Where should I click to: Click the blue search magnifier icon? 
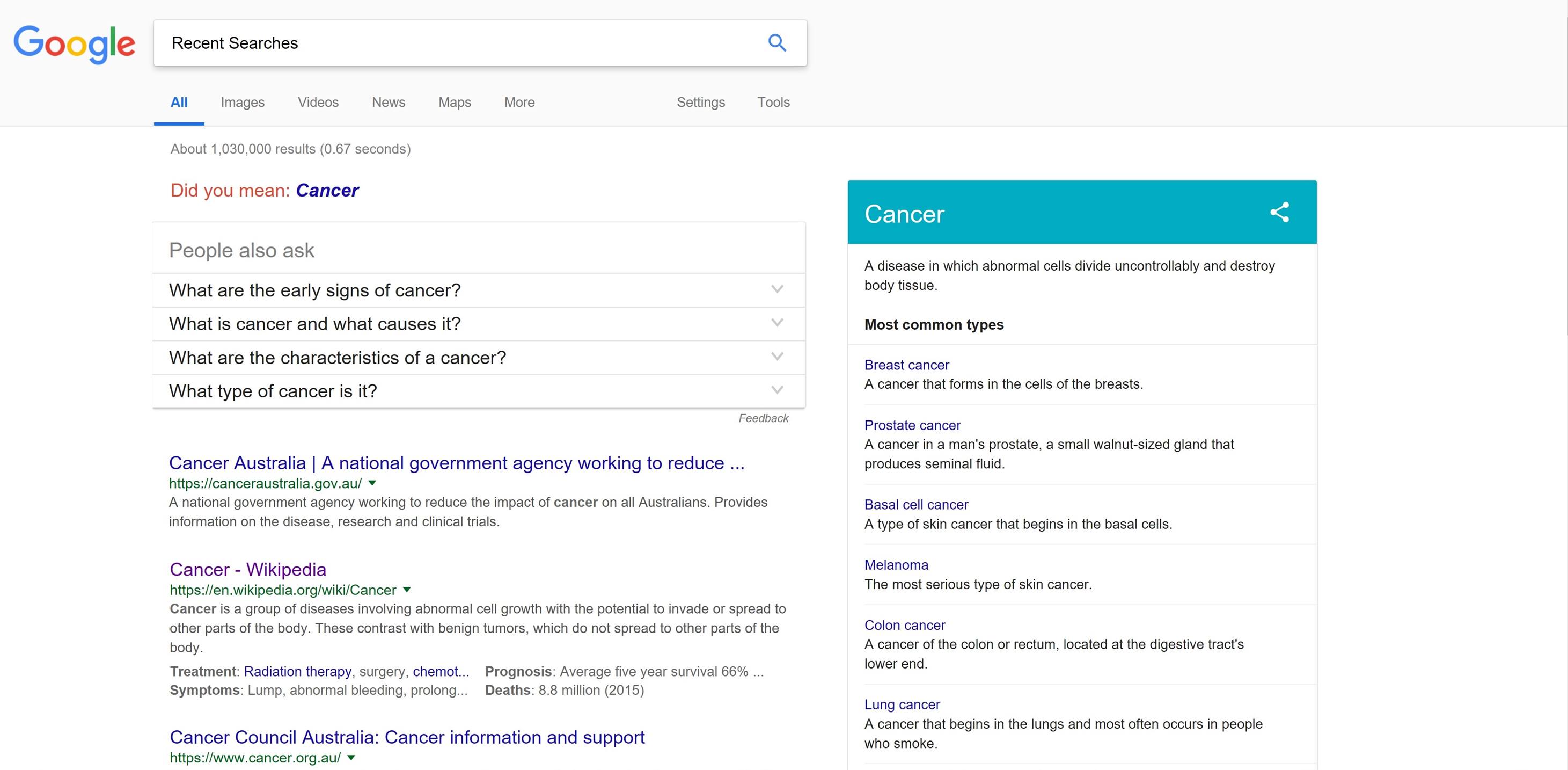point(776,42)
